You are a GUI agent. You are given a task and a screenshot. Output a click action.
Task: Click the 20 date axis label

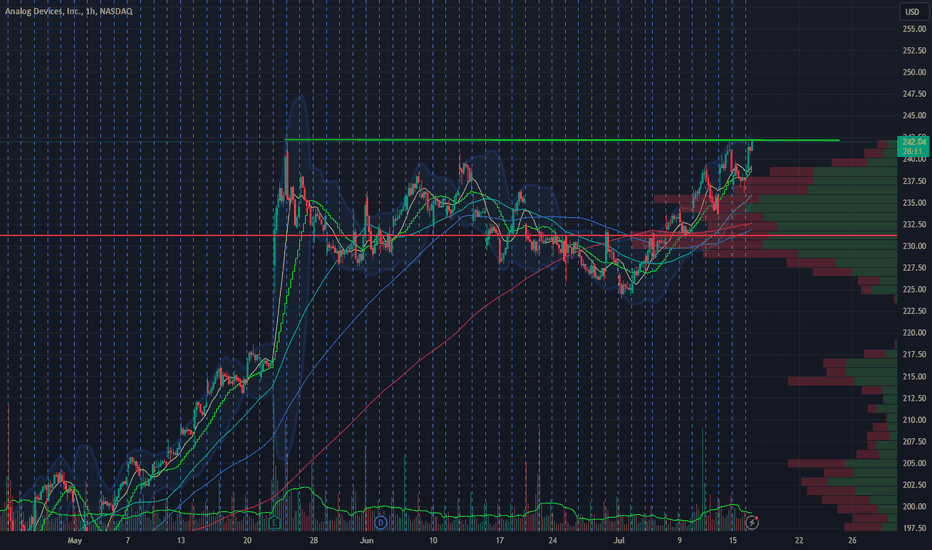247,540
